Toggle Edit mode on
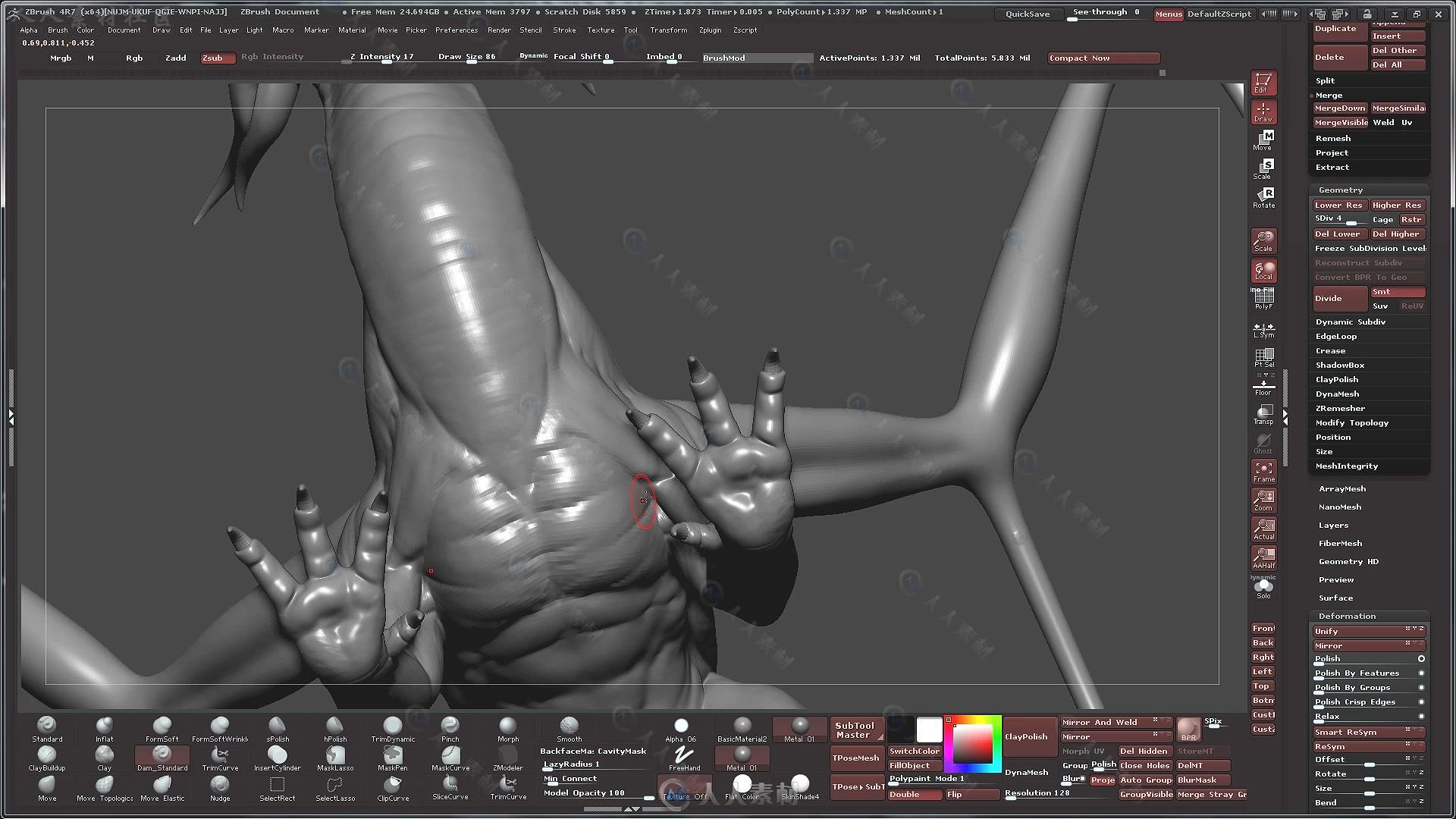The image size is (1456, 819). pyautogui.click(x=1263, y=83)
